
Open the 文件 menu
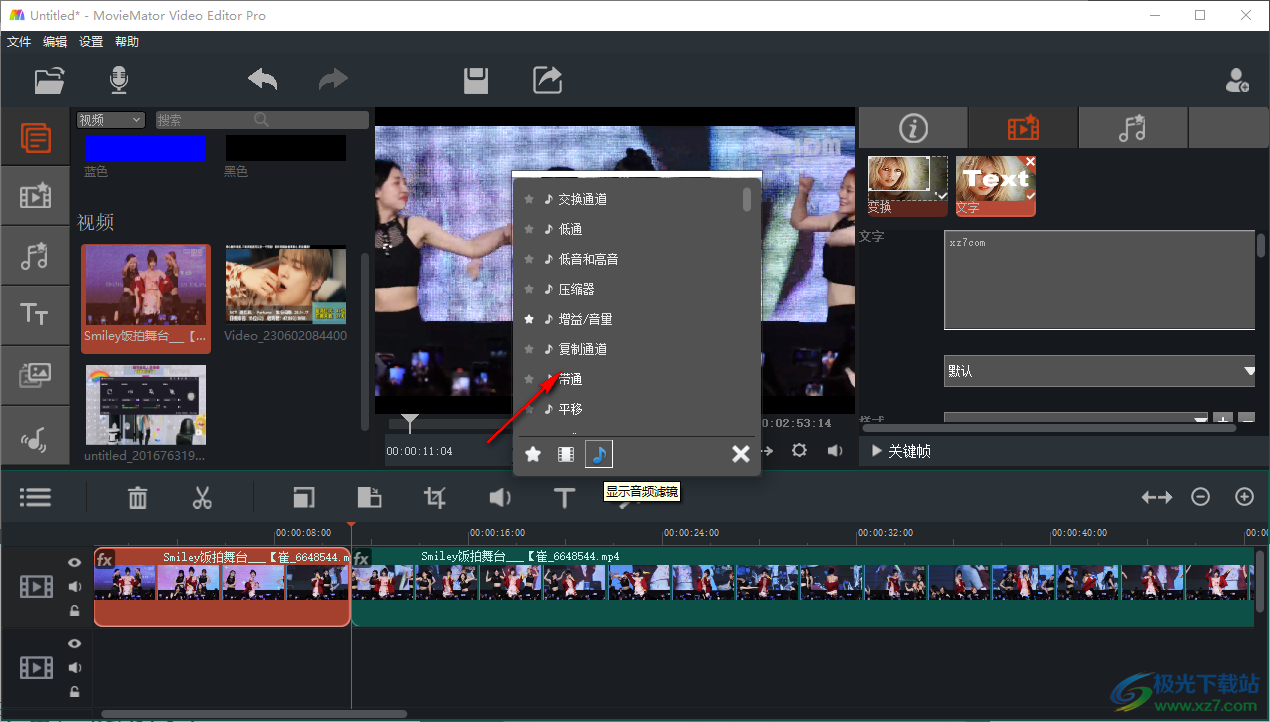[19, 42]
